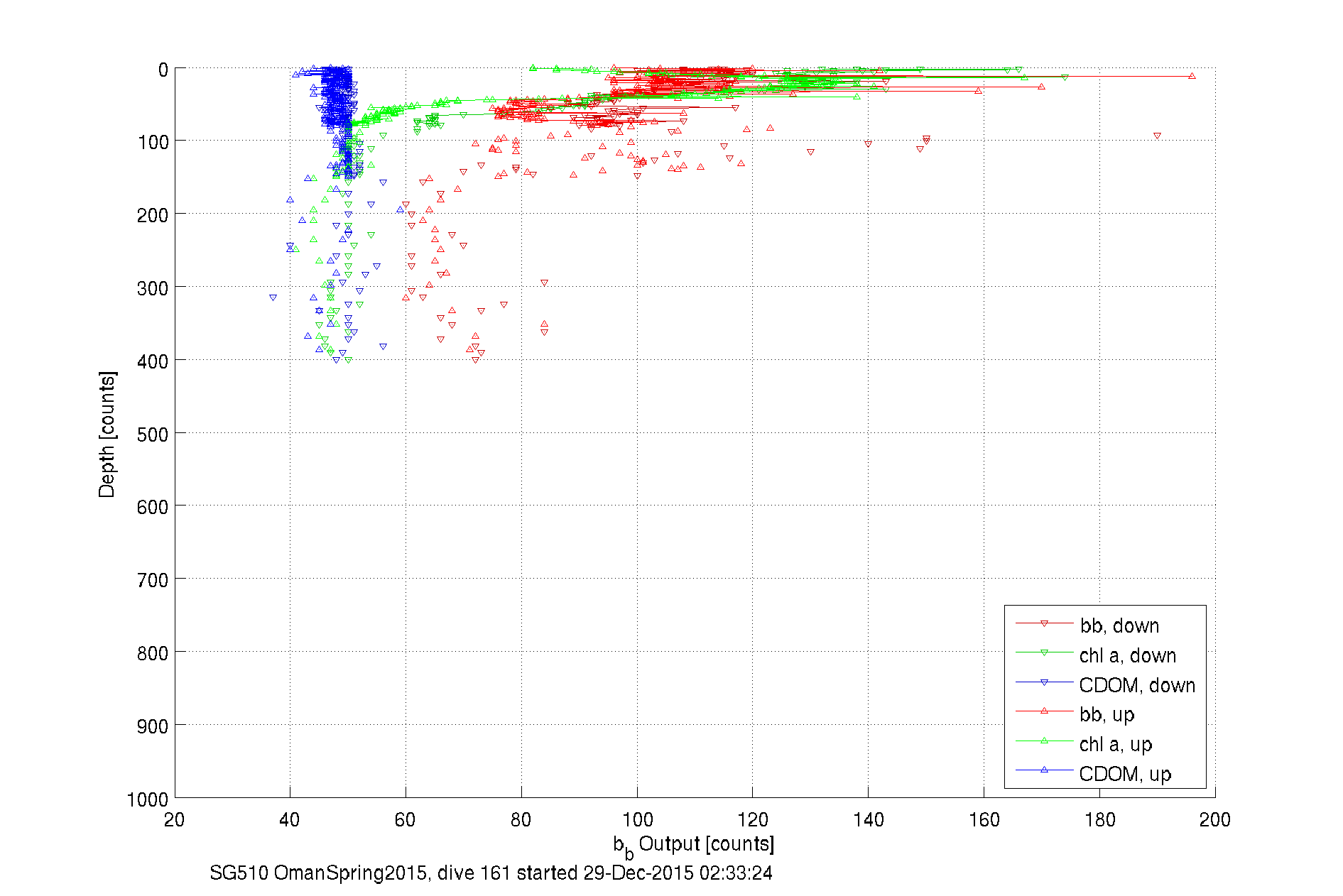
Task: Click the blue down-triangle marker beside 'CDOM, down'
Action: pyautogui.click(x=1044, y=682)
